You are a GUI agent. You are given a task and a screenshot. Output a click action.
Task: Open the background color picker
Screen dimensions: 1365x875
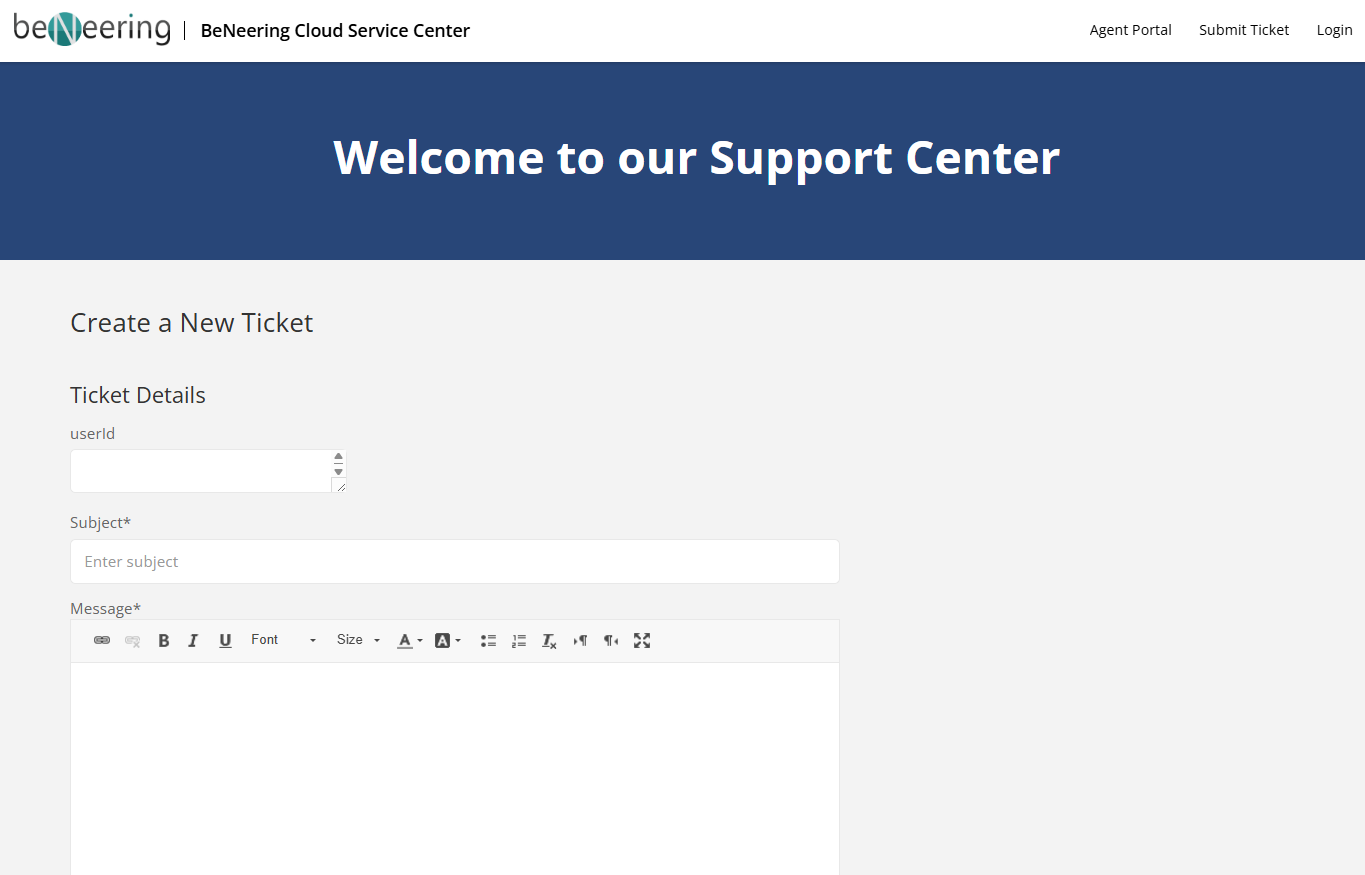(447, 641)
